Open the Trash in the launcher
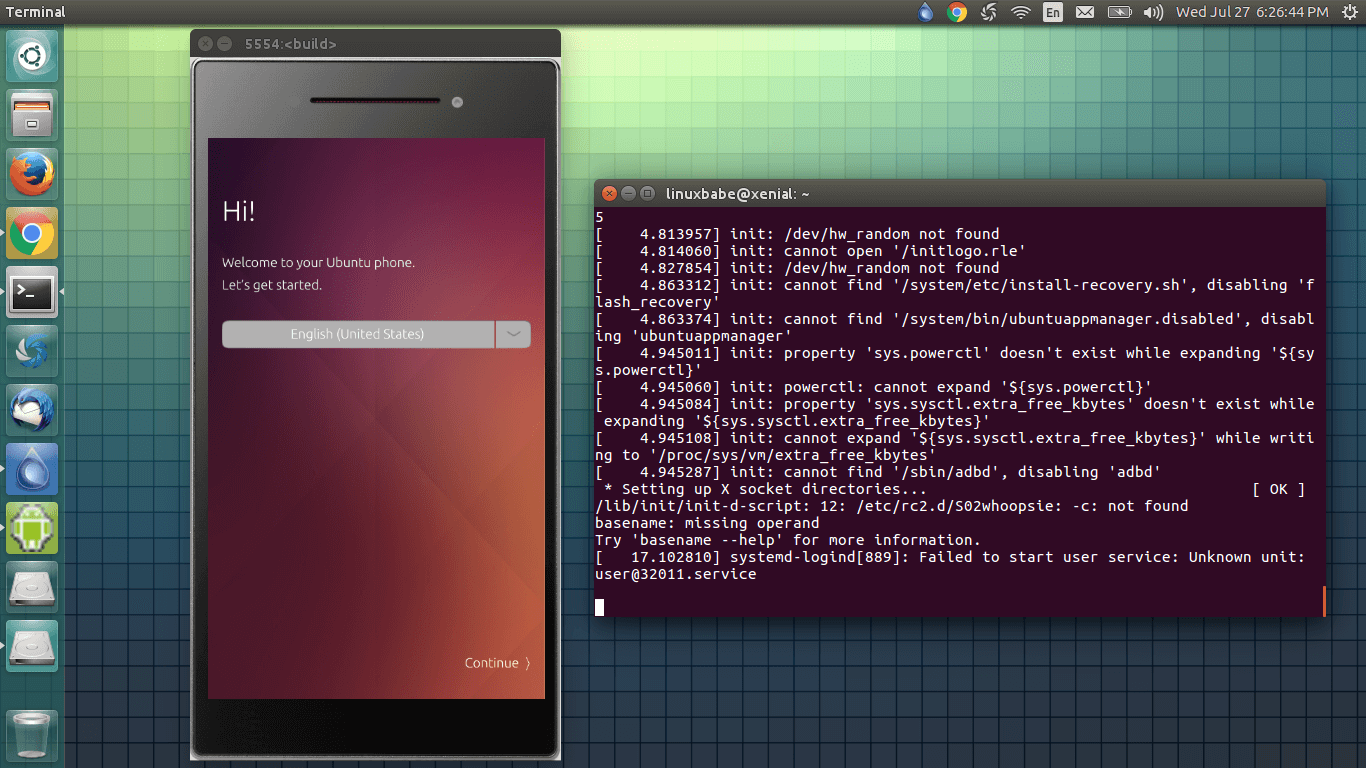 32,733
